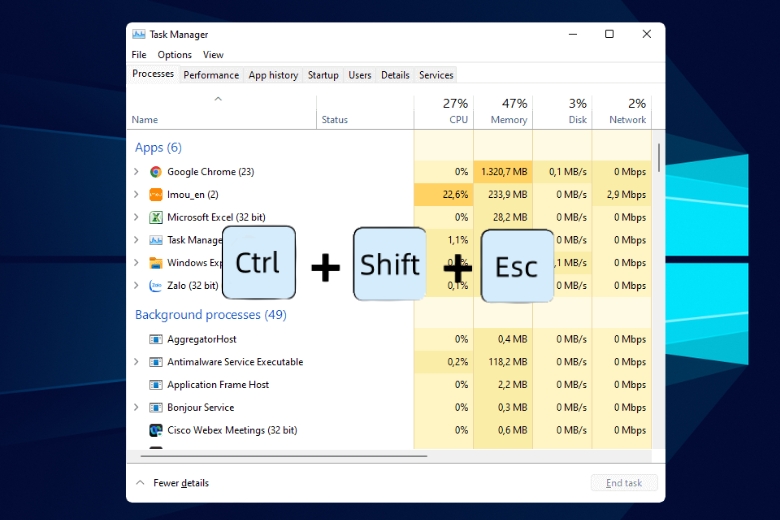Click the Task Manager row icon
780x520 pixels.
(156, 240)
